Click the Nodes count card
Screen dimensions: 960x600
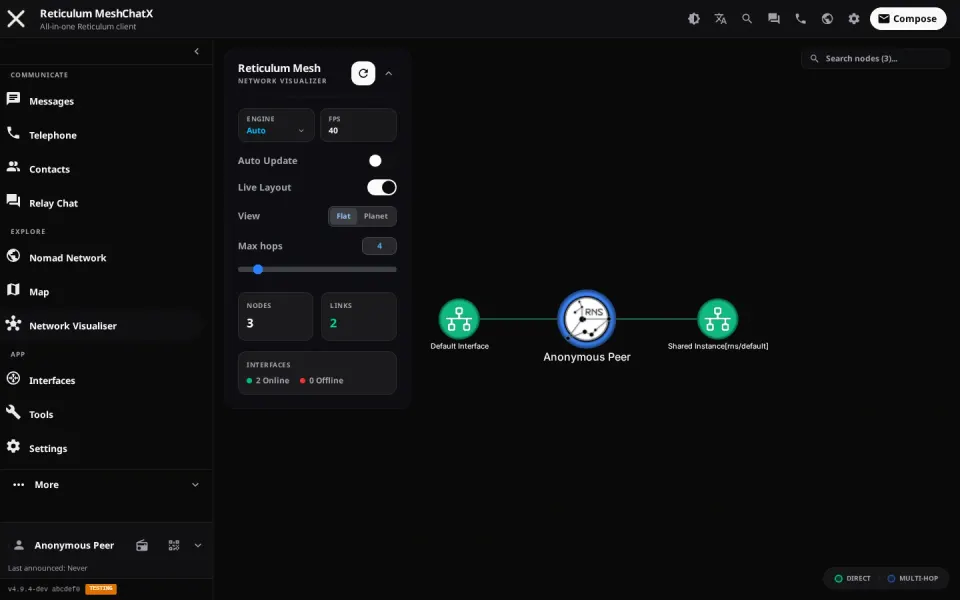click(276, 316)
